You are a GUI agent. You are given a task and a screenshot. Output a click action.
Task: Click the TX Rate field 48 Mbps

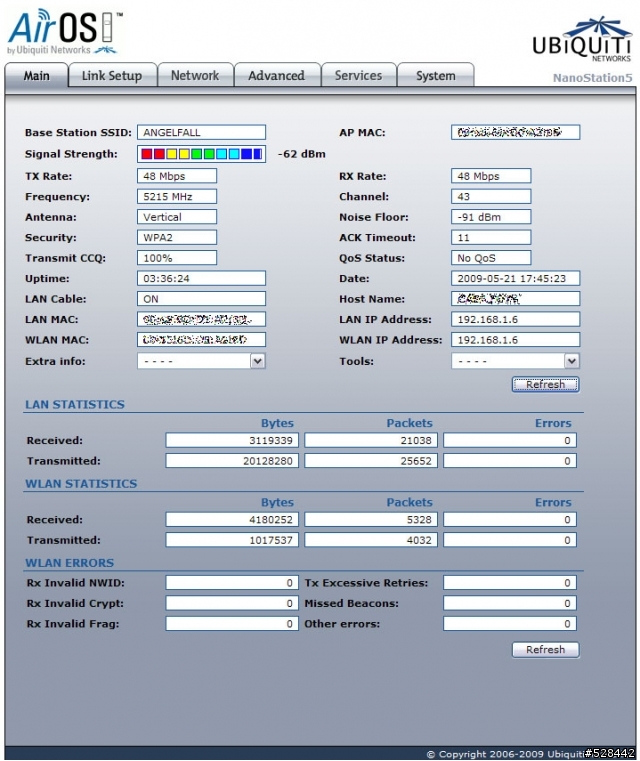[x=177, y=176]
